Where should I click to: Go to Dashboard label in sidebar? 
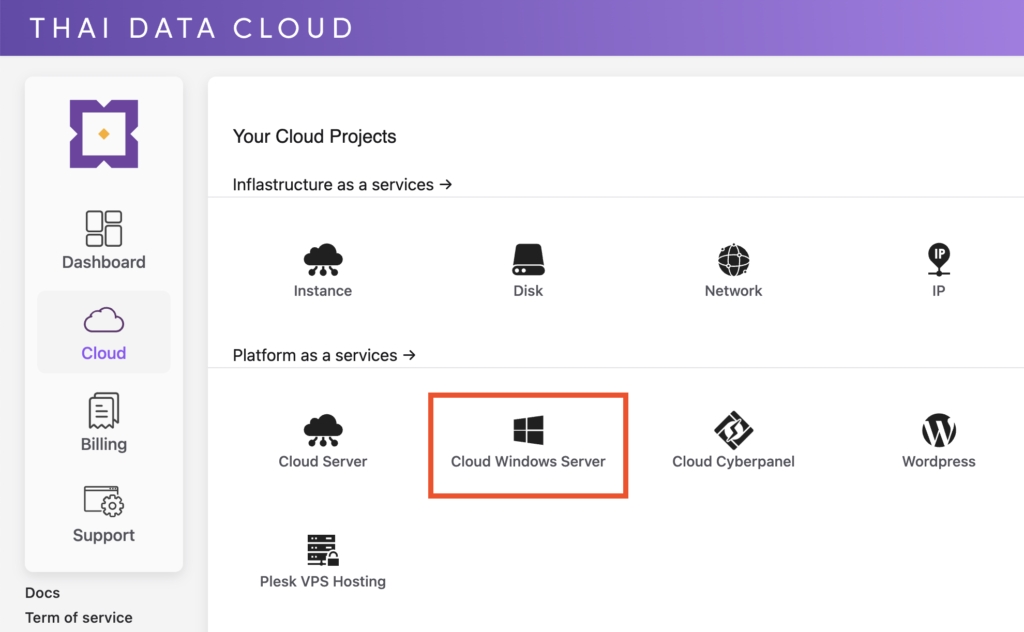104,262
